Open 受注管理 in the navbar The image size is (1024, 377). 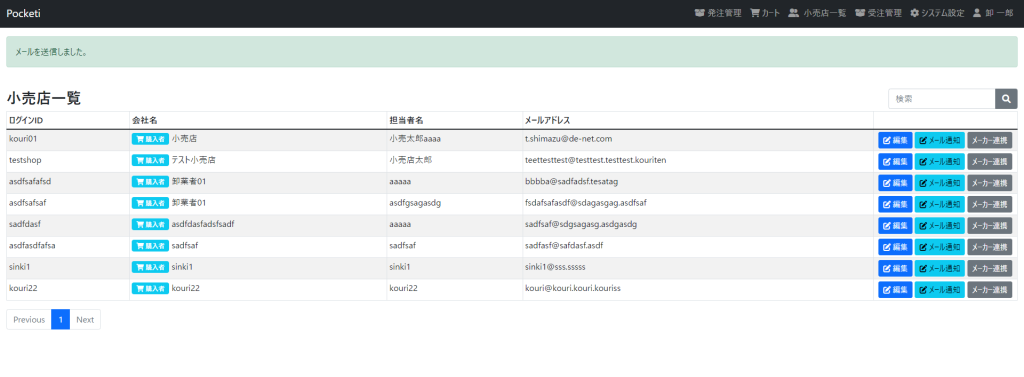pyautogui.click(x=878, y=13)
